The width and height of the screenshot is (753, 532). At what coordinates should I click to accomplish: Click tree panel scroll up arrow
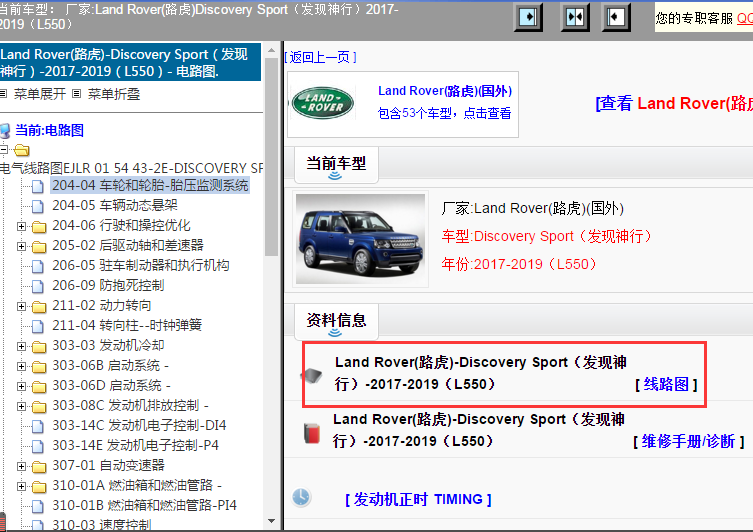pos(271,50)
